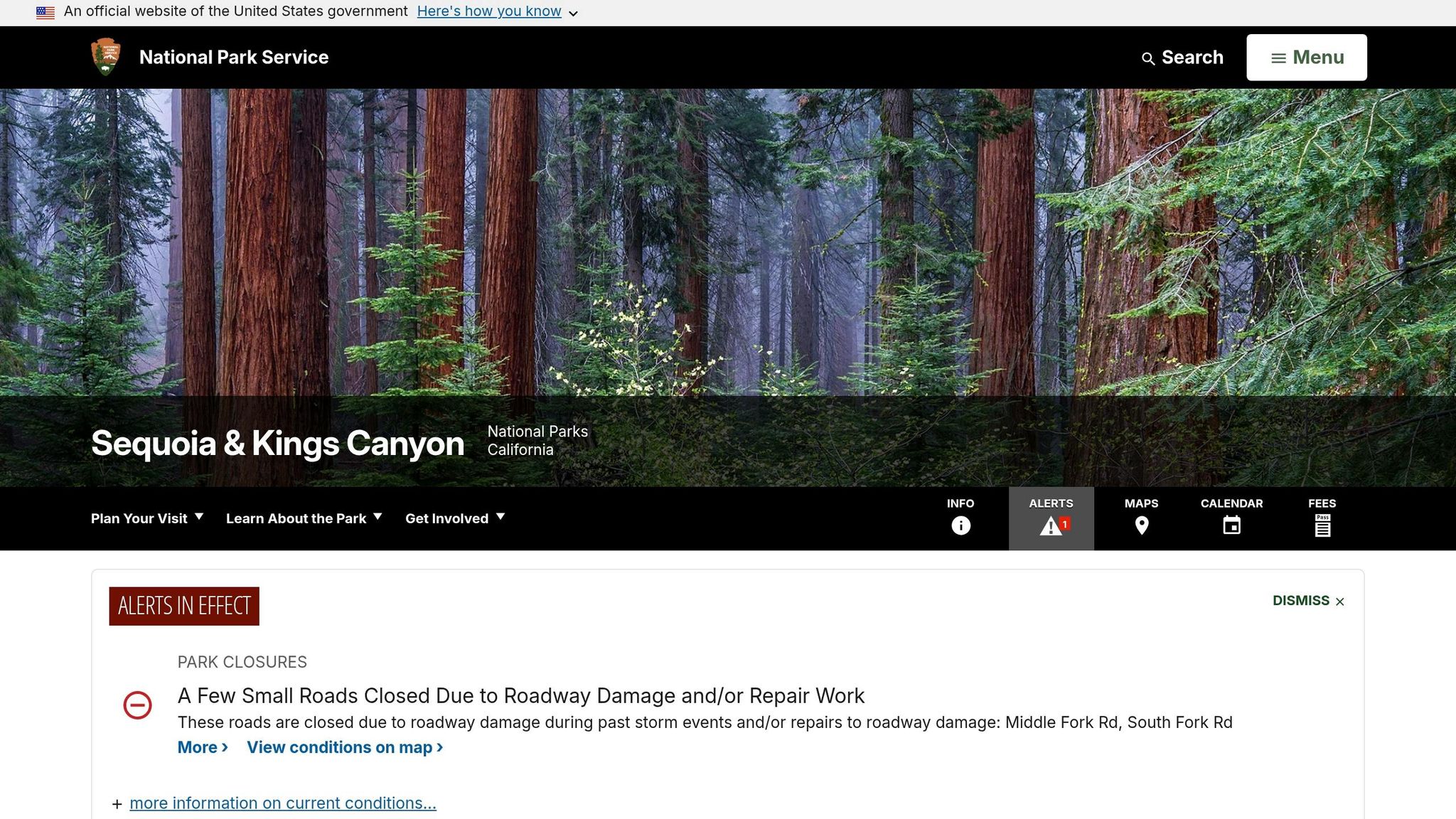Click the More link under closures

203,747
